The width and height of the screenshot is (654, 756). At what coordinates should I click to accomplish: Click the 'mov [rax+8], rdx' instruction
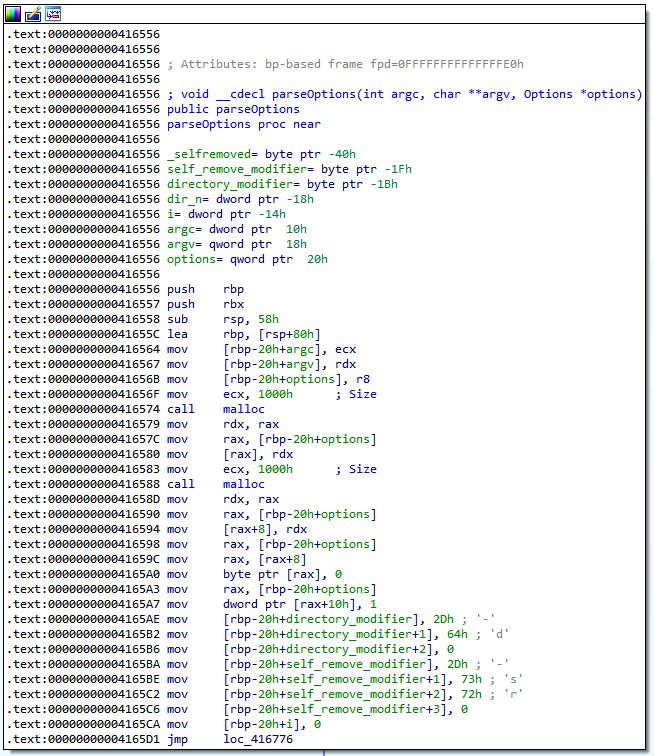tap(237, 529)
